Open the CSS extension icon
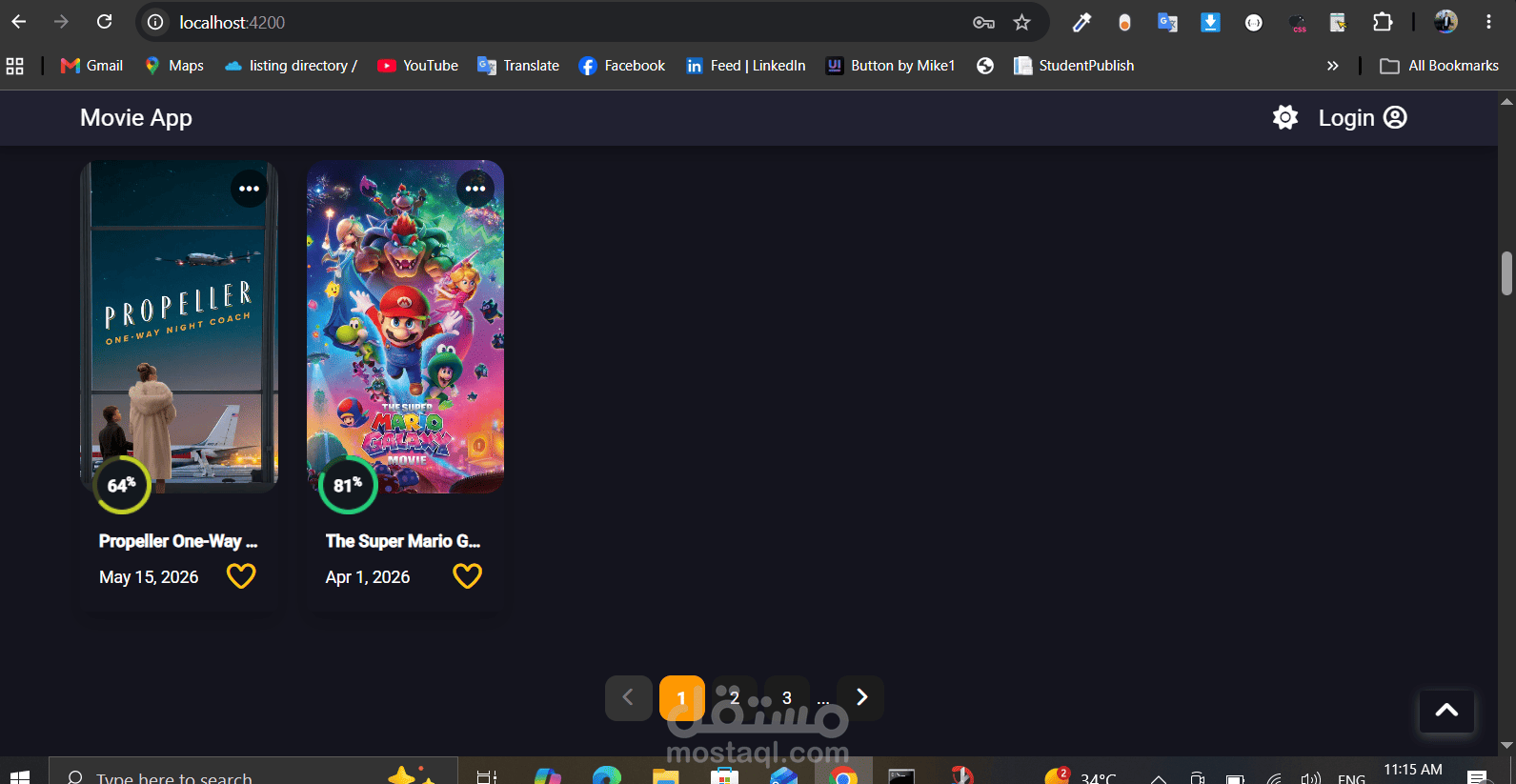The width and height of the screenshot is (1516, 784). [x=1298, y=22]
